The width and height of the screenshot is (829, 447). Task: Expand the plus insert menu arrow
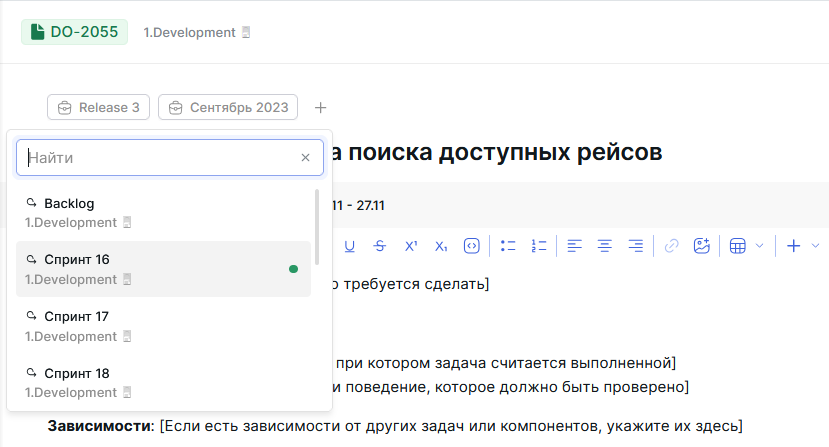coord(815,245)
